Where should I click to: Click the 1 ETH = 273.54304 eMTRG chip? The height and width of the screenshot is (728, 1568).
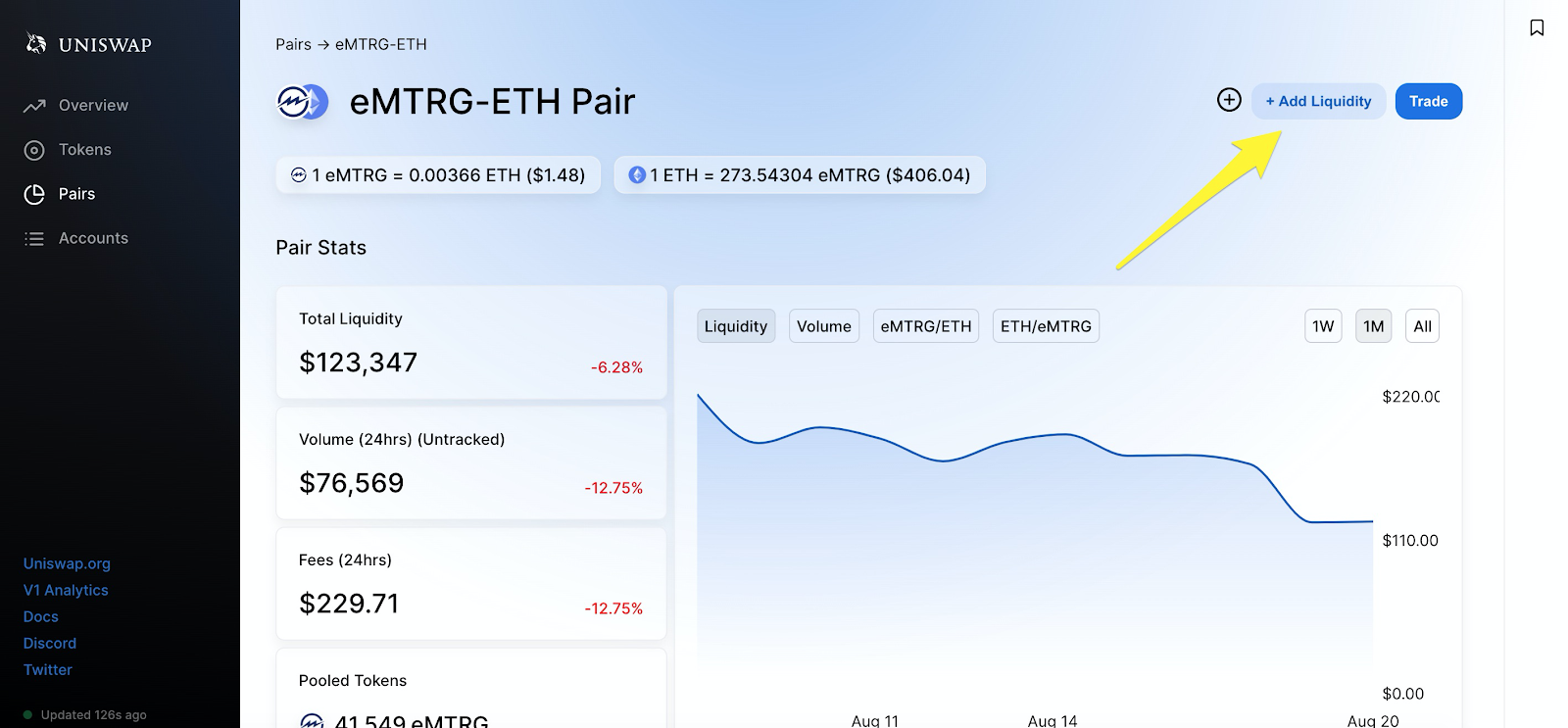point(800,175)
